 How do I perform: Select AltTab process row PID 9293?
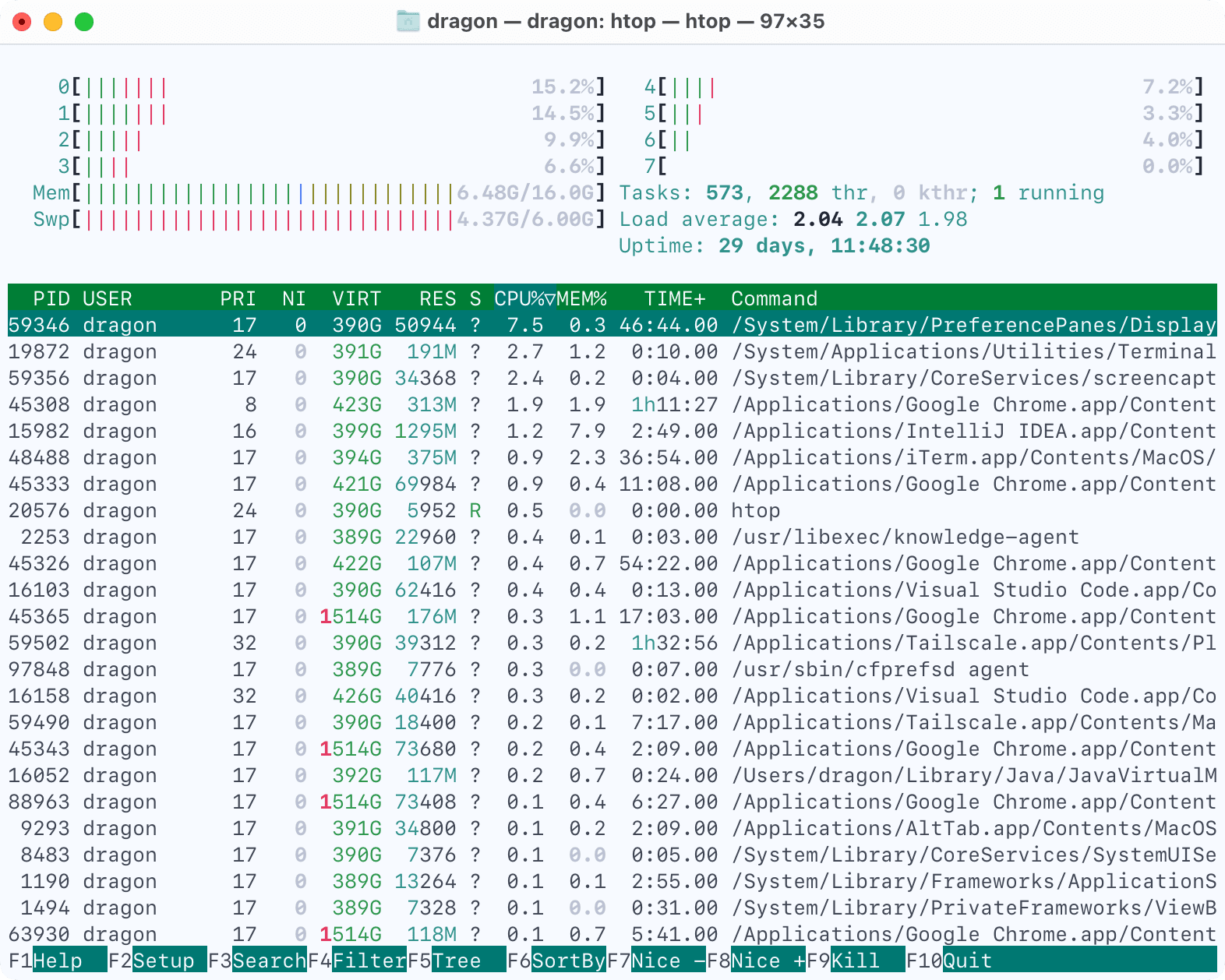pos(612,828)
